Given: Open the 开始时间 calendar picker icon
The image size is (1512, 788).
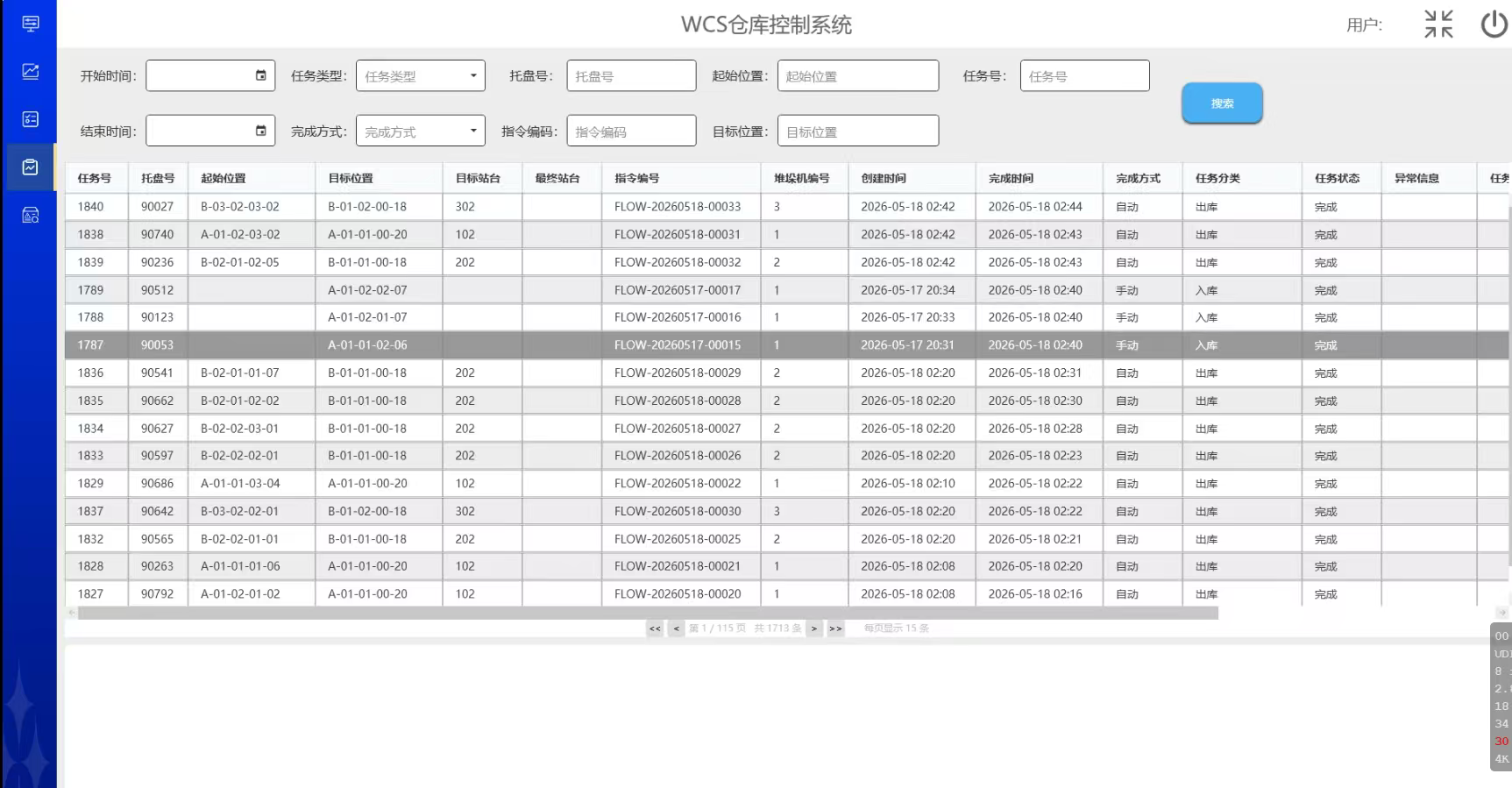Looking at the screenshot, I should coord(260,75).
